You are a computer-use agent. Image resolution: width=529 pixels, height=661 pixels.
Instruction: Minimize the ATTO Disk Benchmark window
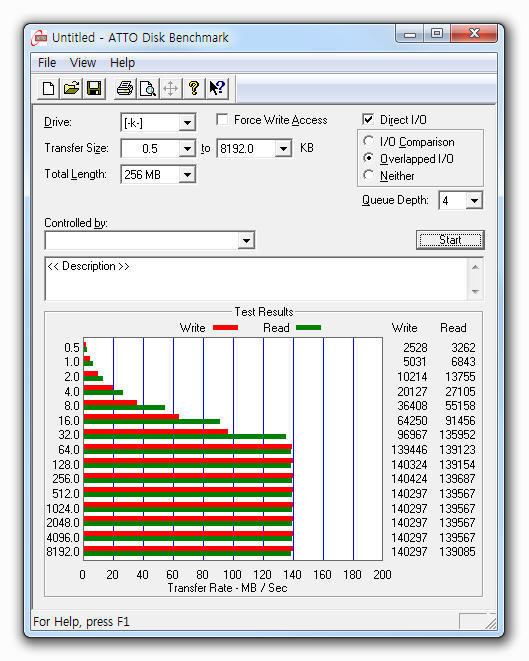pos(410,34)
